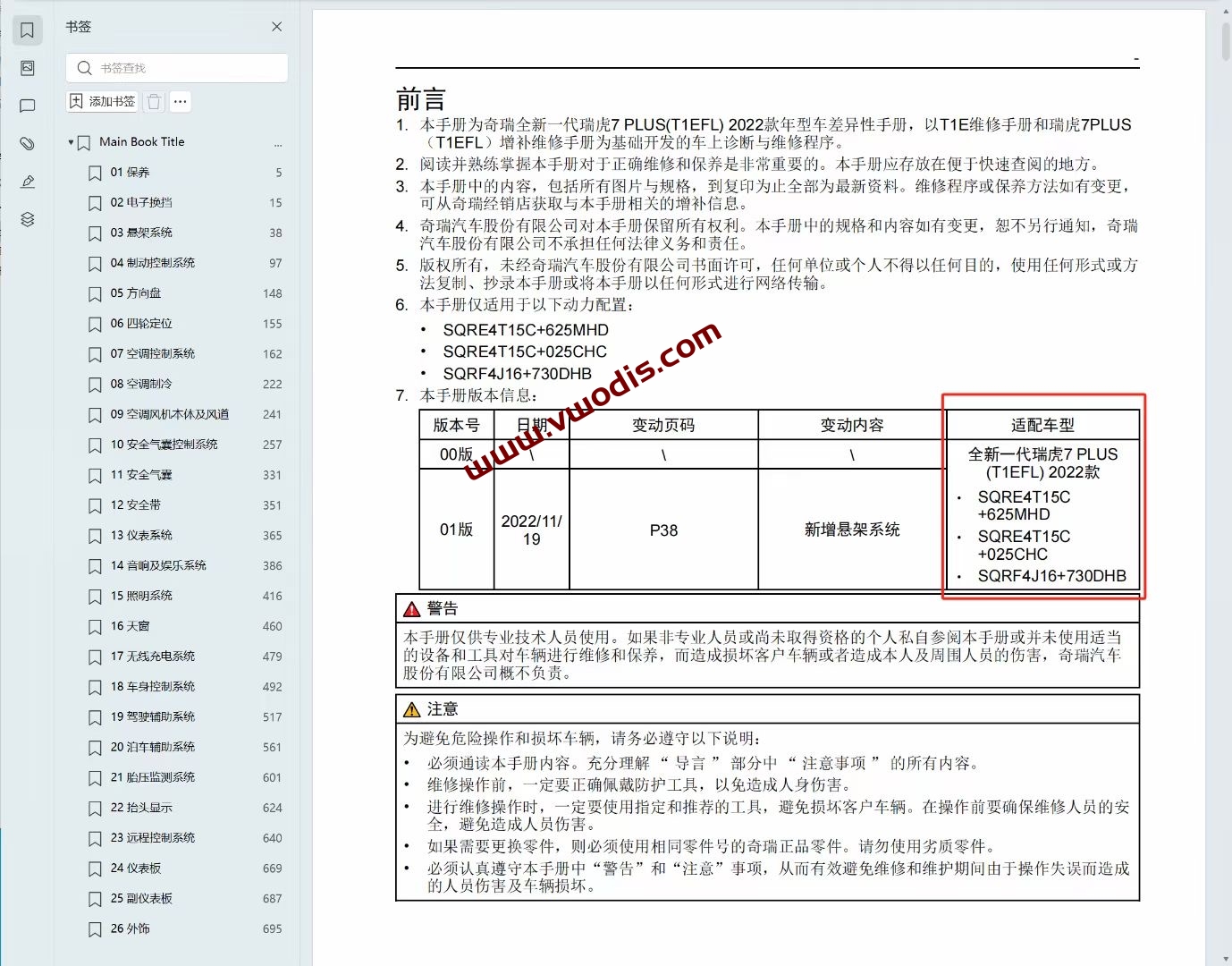1232x966 pixels.
Task: Open the layers panel icon
Action: point(28,219)
